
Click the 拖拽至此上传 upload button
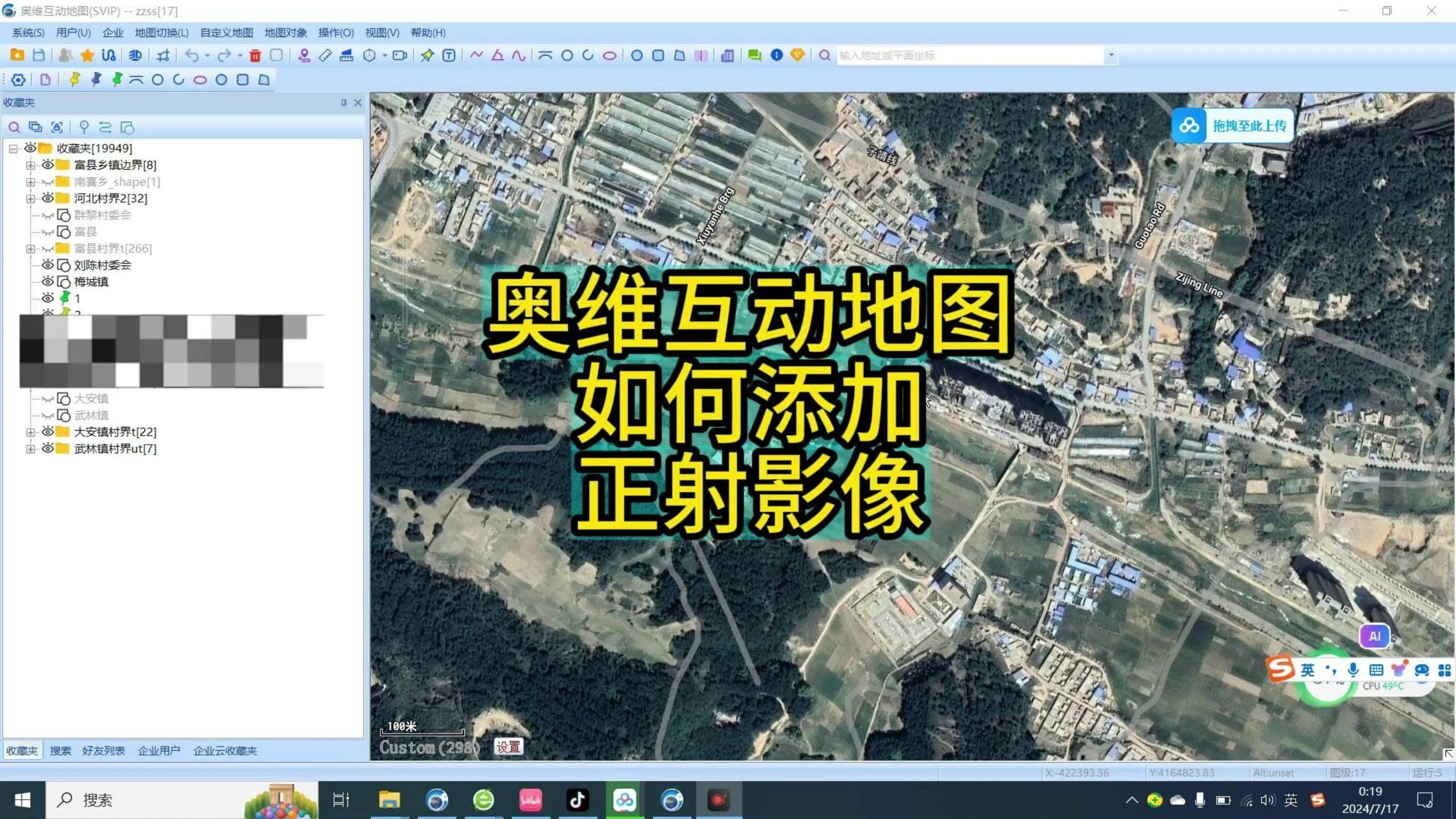click(x=1233, y=126)
